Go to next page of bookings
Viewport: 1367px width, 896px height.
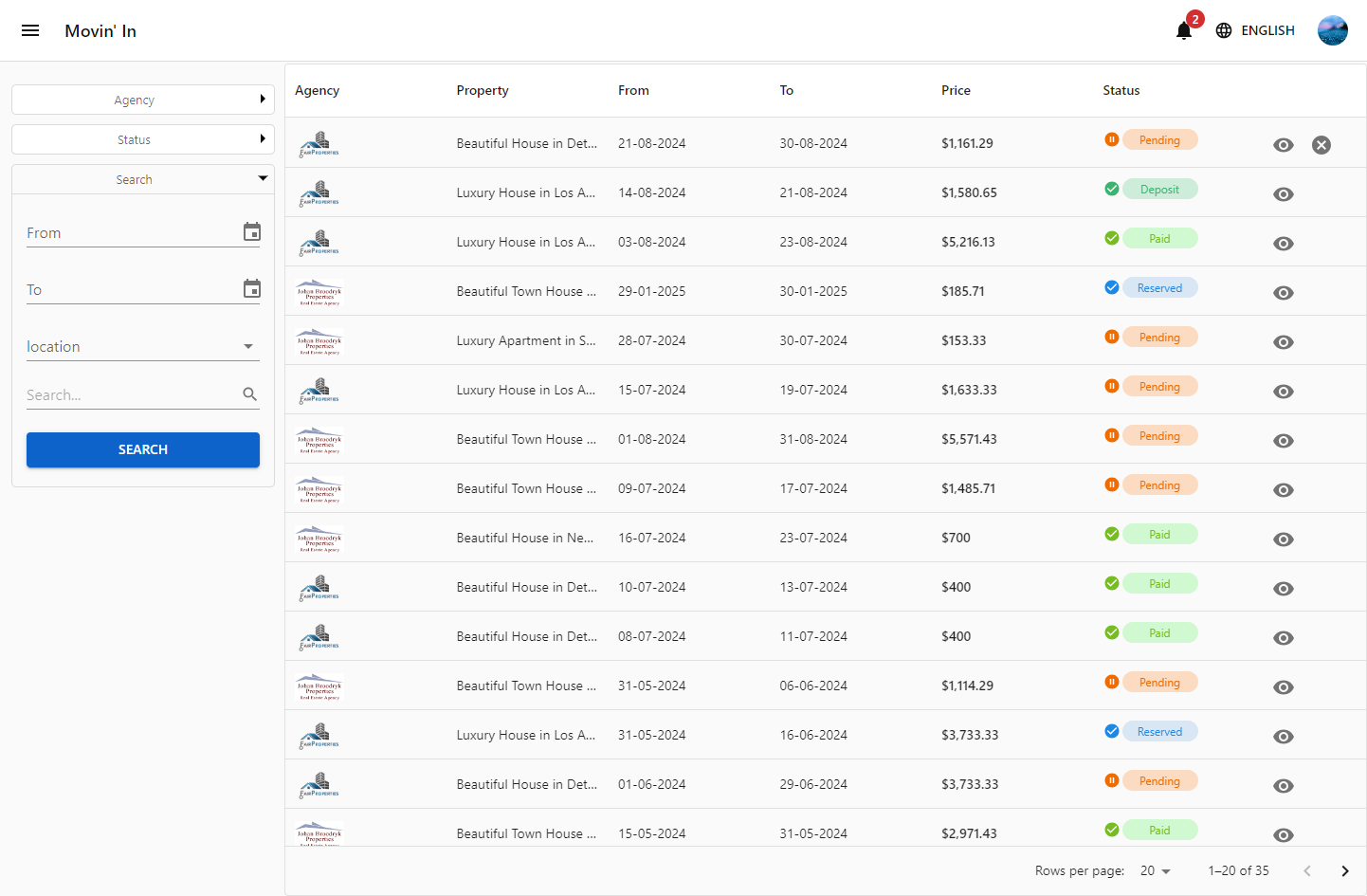[x=1344, y=870]
